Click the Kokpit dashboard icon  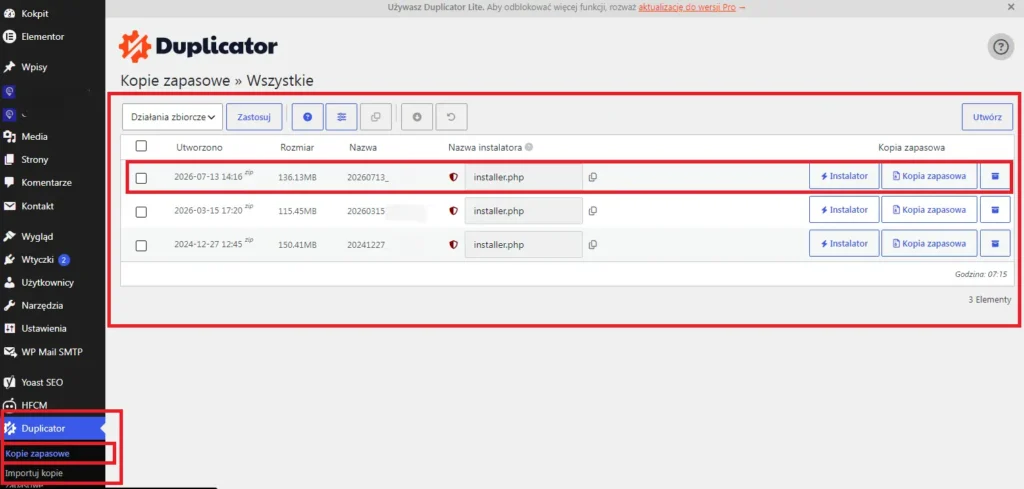tap(9, 13)
